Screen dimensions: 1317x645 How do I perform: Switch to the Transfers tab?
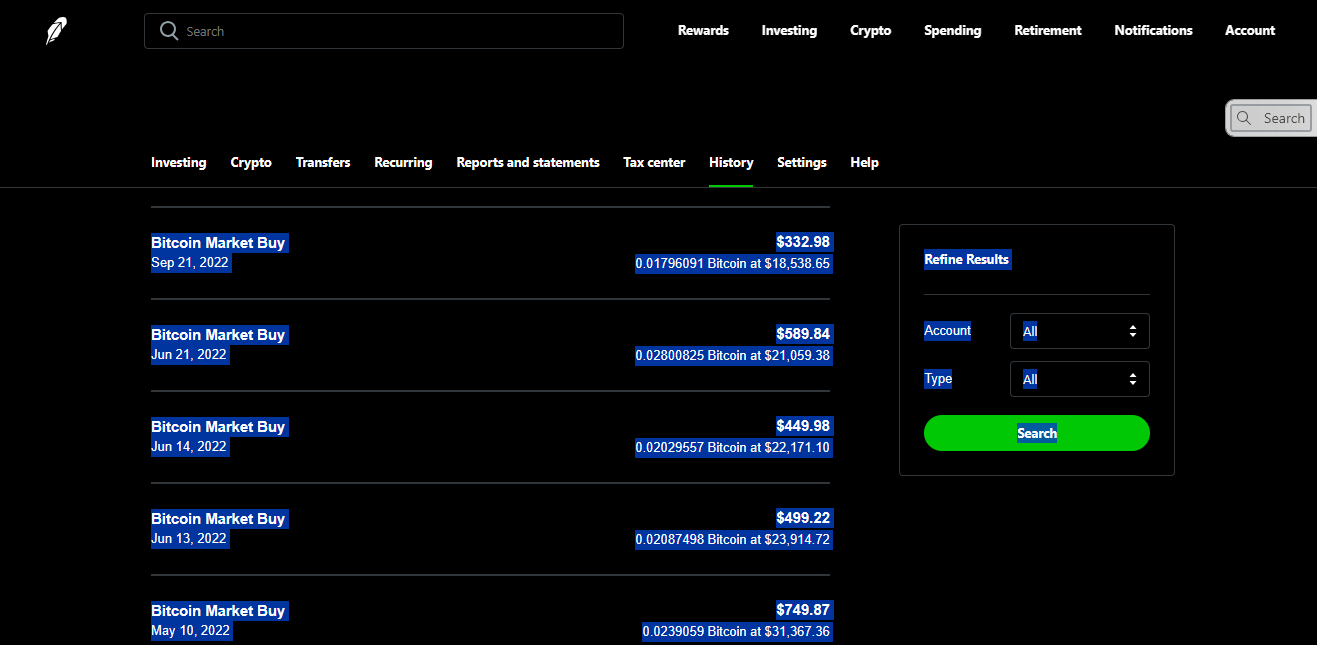pos(323,162)
